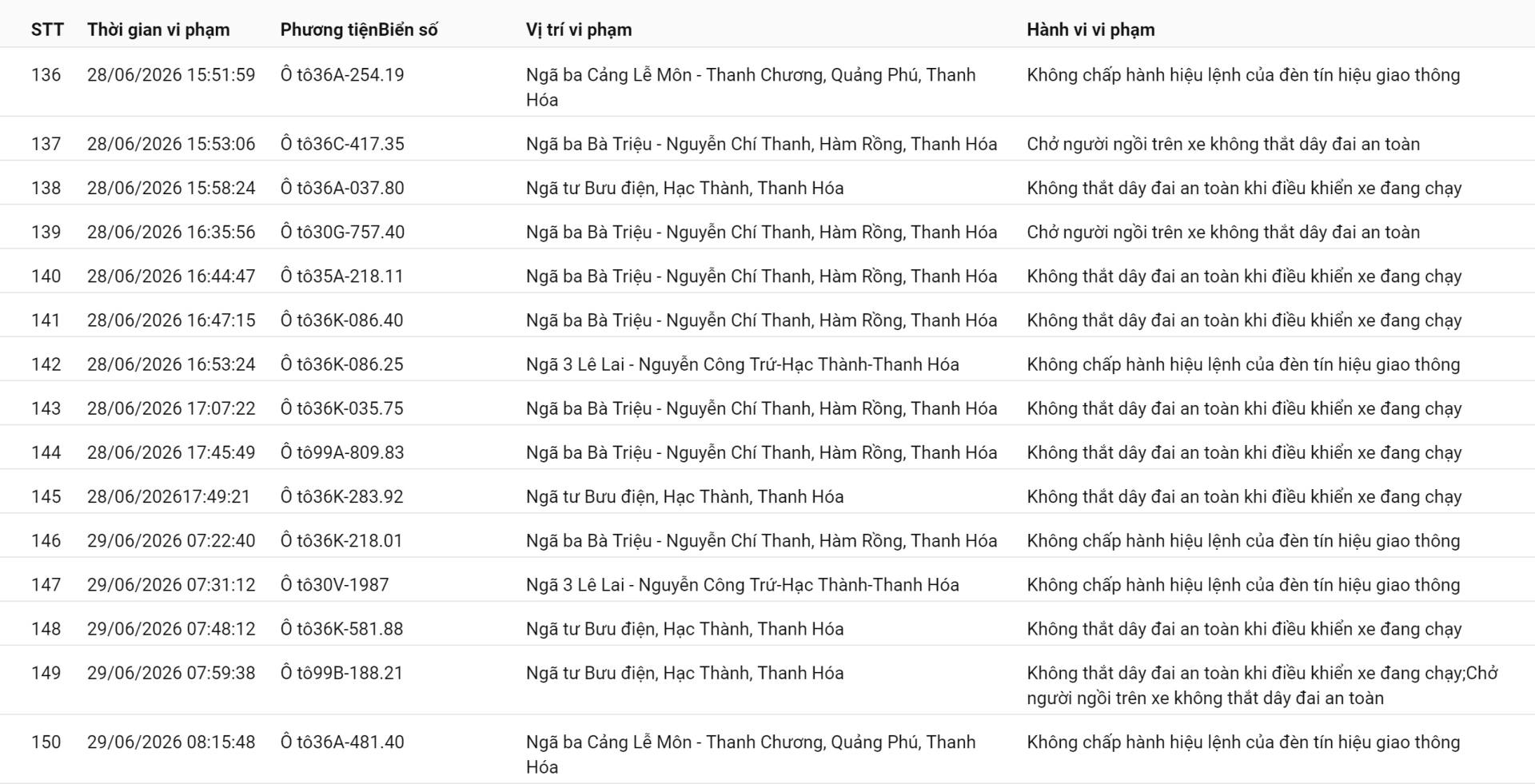Select plate 99A-809.83 in row 144
The height and width of the screenshot is (784, 1535).
click(342, 452)
